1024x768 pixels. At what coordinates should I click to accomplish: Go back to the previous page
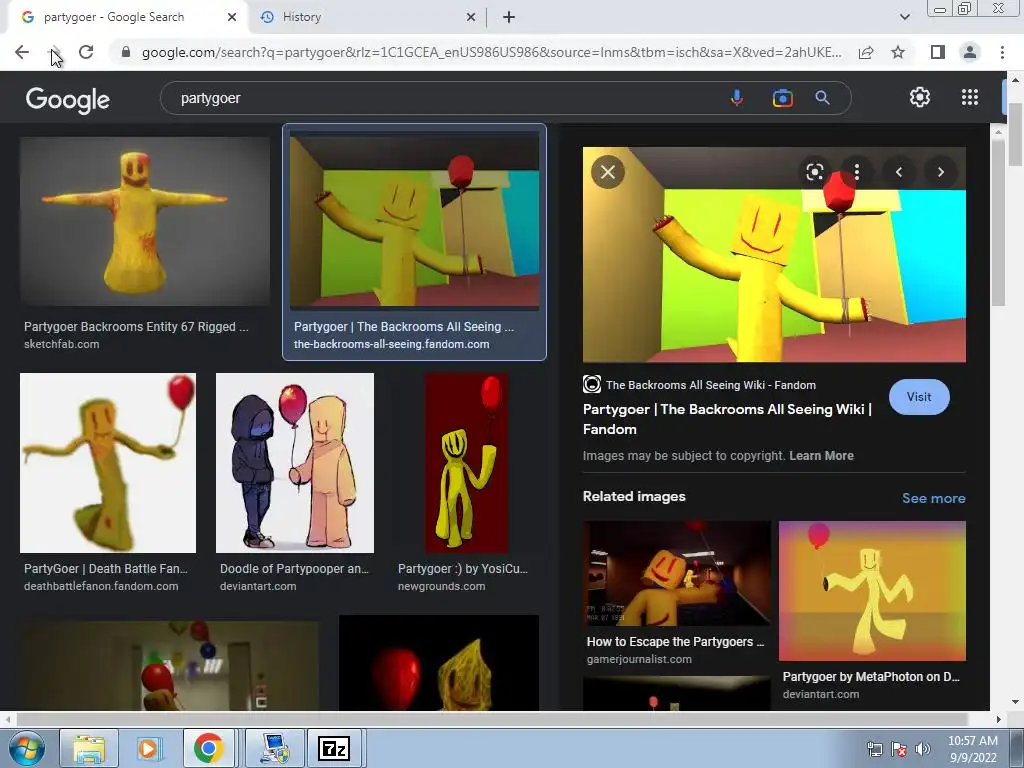coord(22,52)
